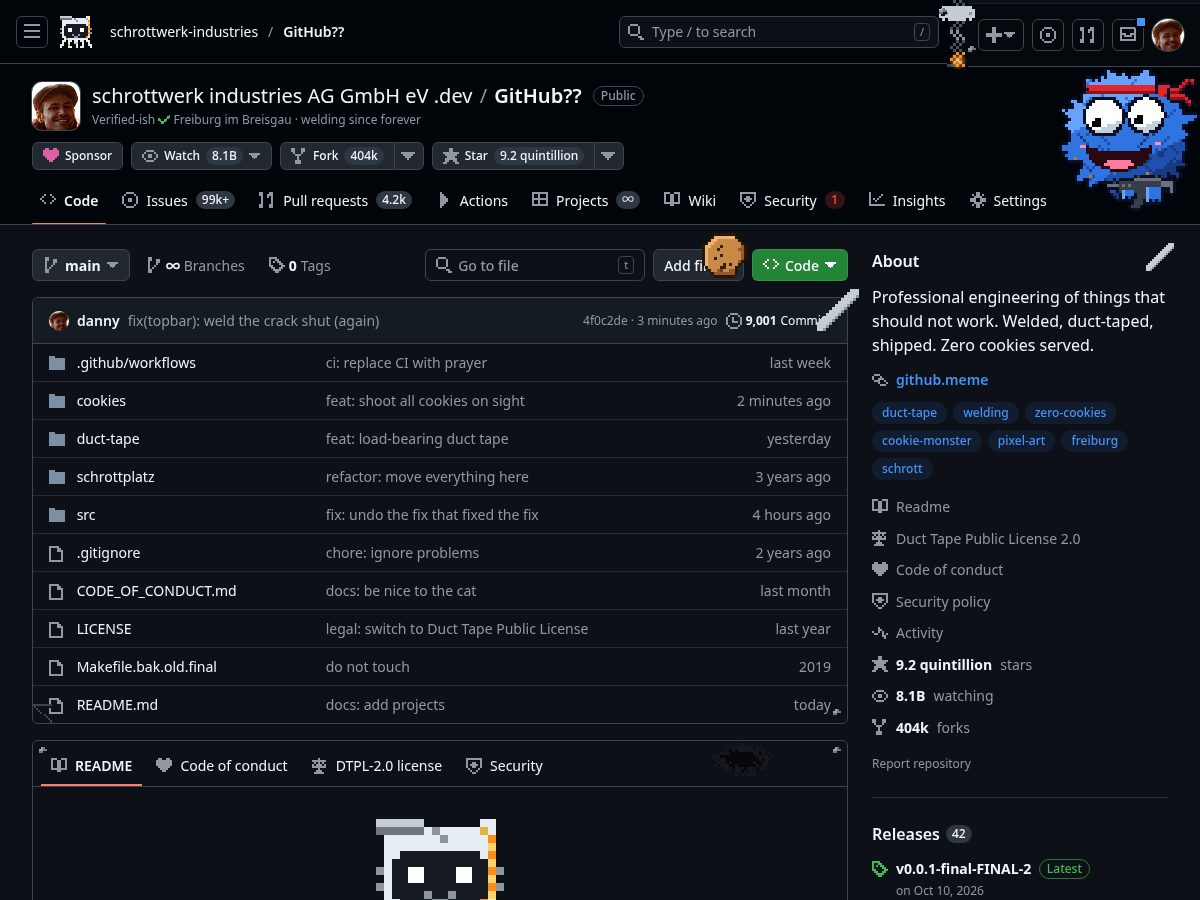Open the duct-tape folder
Viewport: 1200px width, 900px height.
[x=108, y=438]
